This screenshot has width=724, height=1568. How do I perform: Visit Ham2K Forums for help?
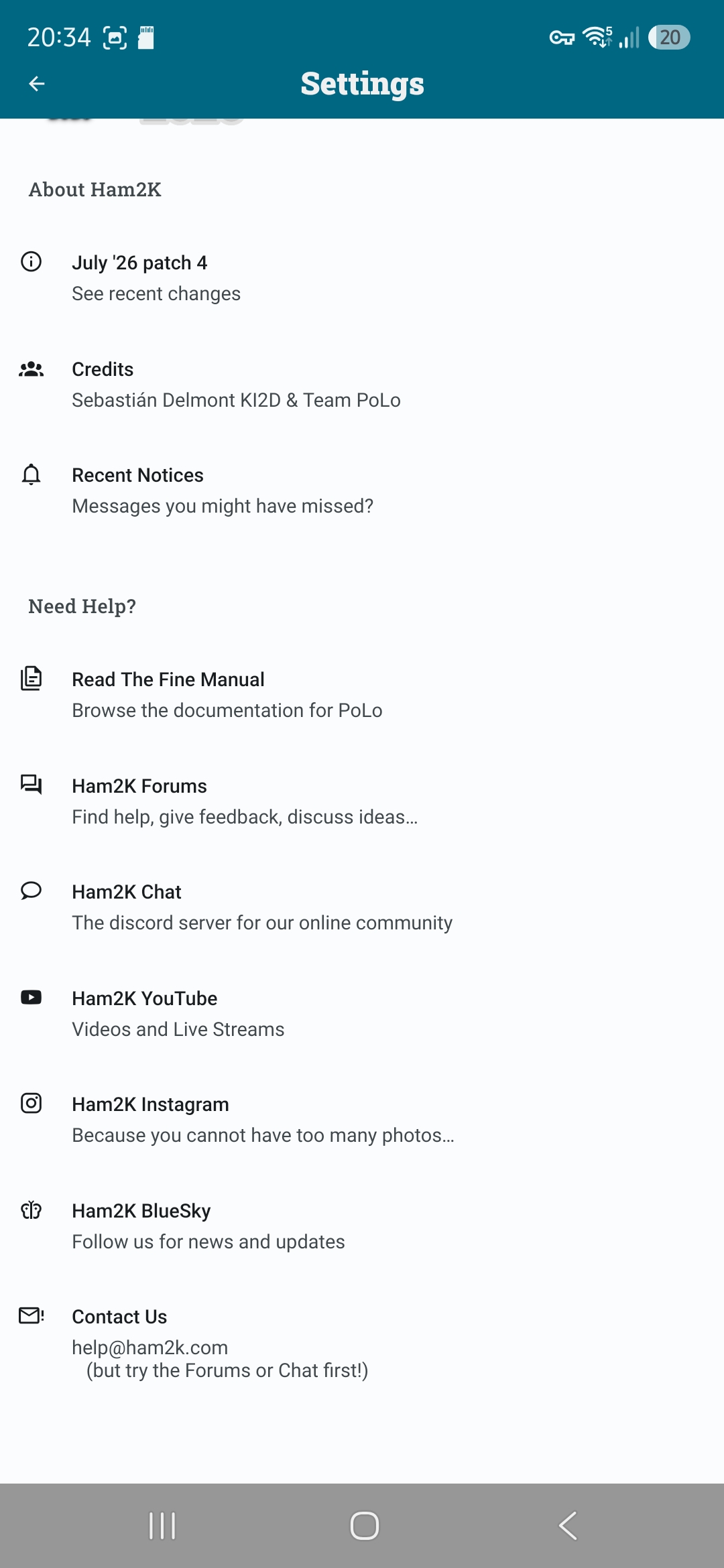362,801
